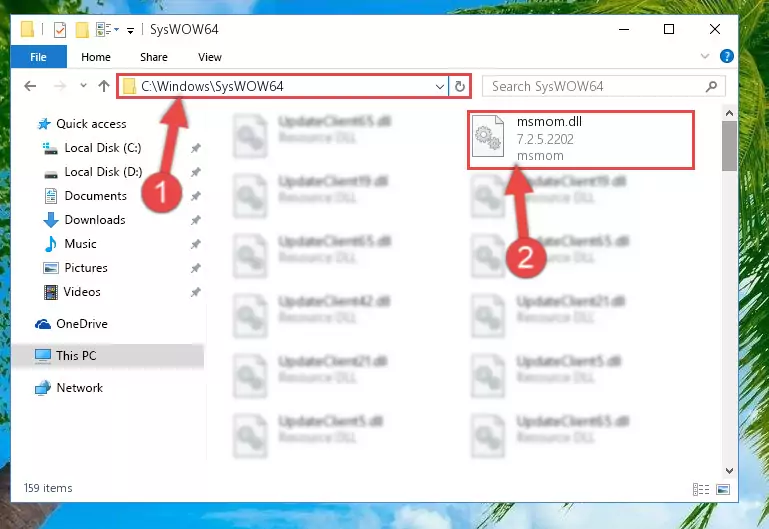Click the Local Disk (C:) drive icon

(x=50, y=148)
